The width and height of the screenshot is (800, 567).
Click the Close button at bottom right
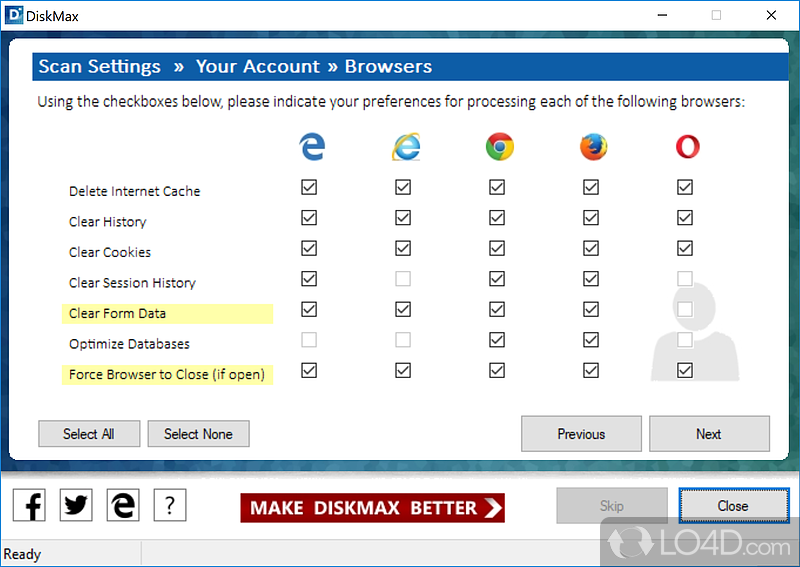(x=732, y=506)
